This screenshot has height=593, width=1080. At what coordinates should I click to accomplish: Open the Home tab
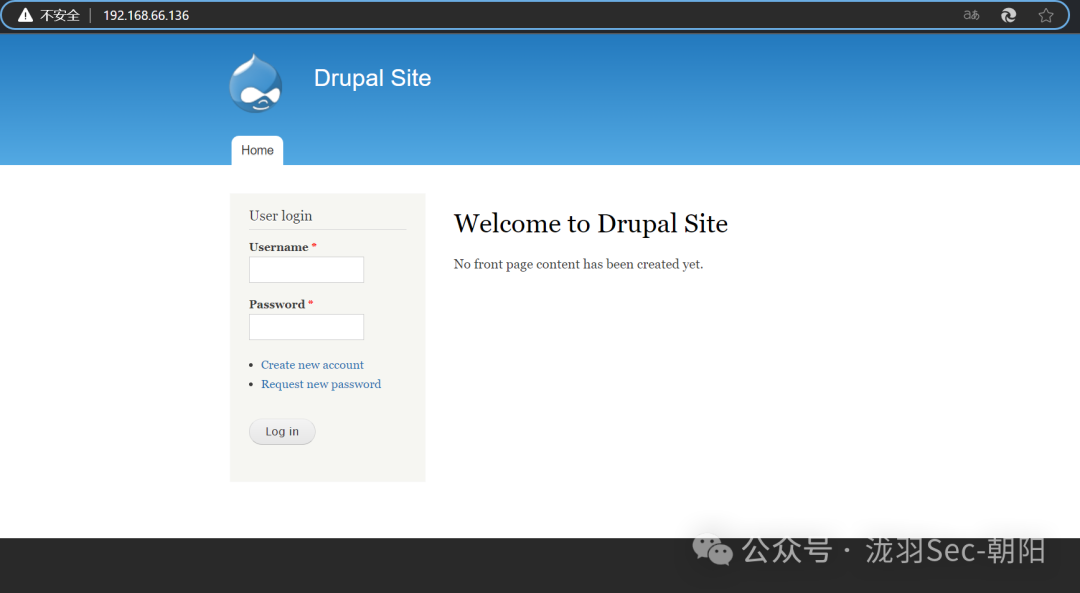click(257, 150)
